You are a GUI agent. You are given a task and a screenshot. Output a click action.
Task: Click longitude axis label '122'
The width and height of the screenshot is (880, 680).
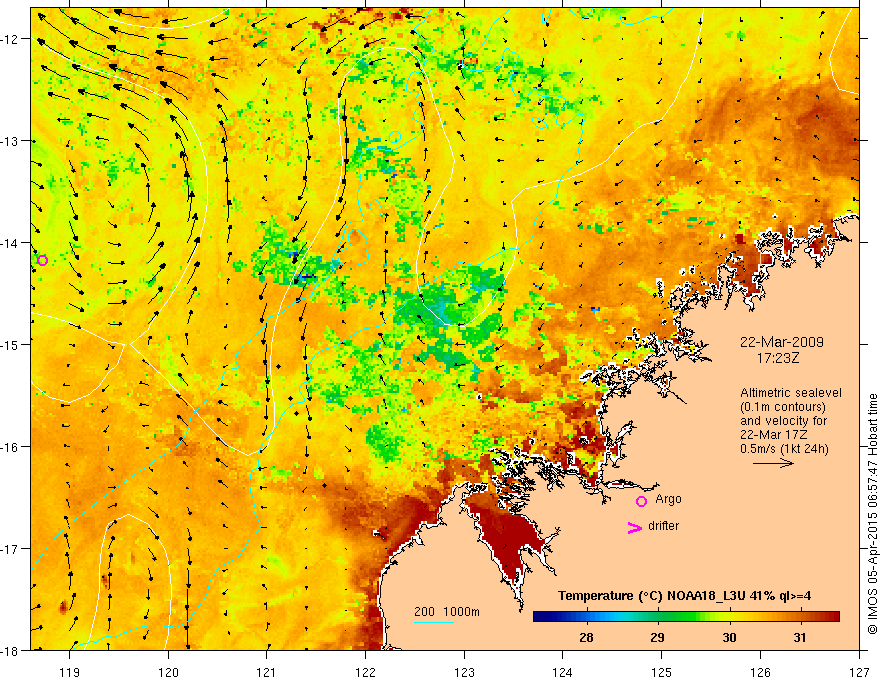[x=365, y=672]
